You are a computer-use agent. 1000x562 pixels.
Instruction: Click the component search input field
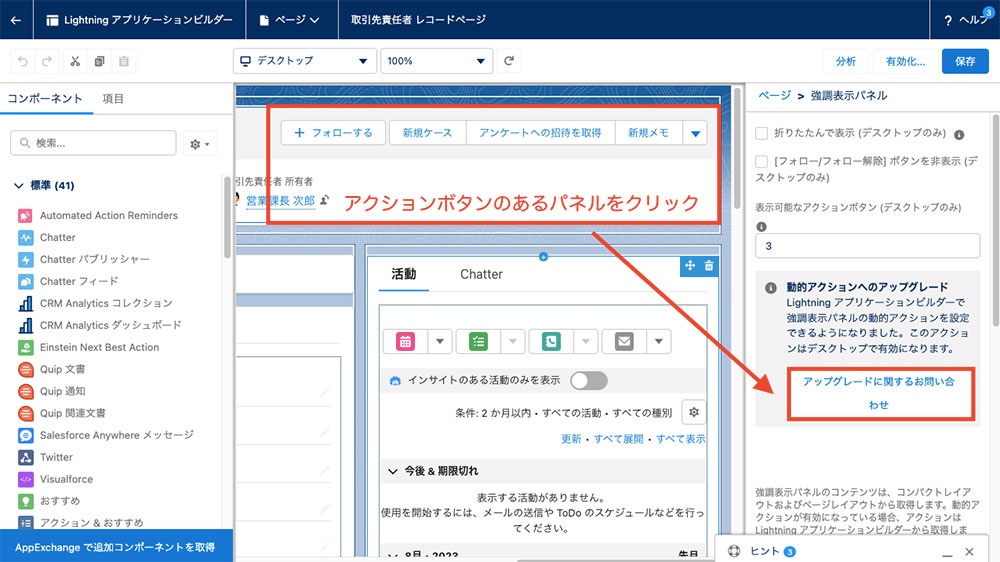tap(100, 143)
